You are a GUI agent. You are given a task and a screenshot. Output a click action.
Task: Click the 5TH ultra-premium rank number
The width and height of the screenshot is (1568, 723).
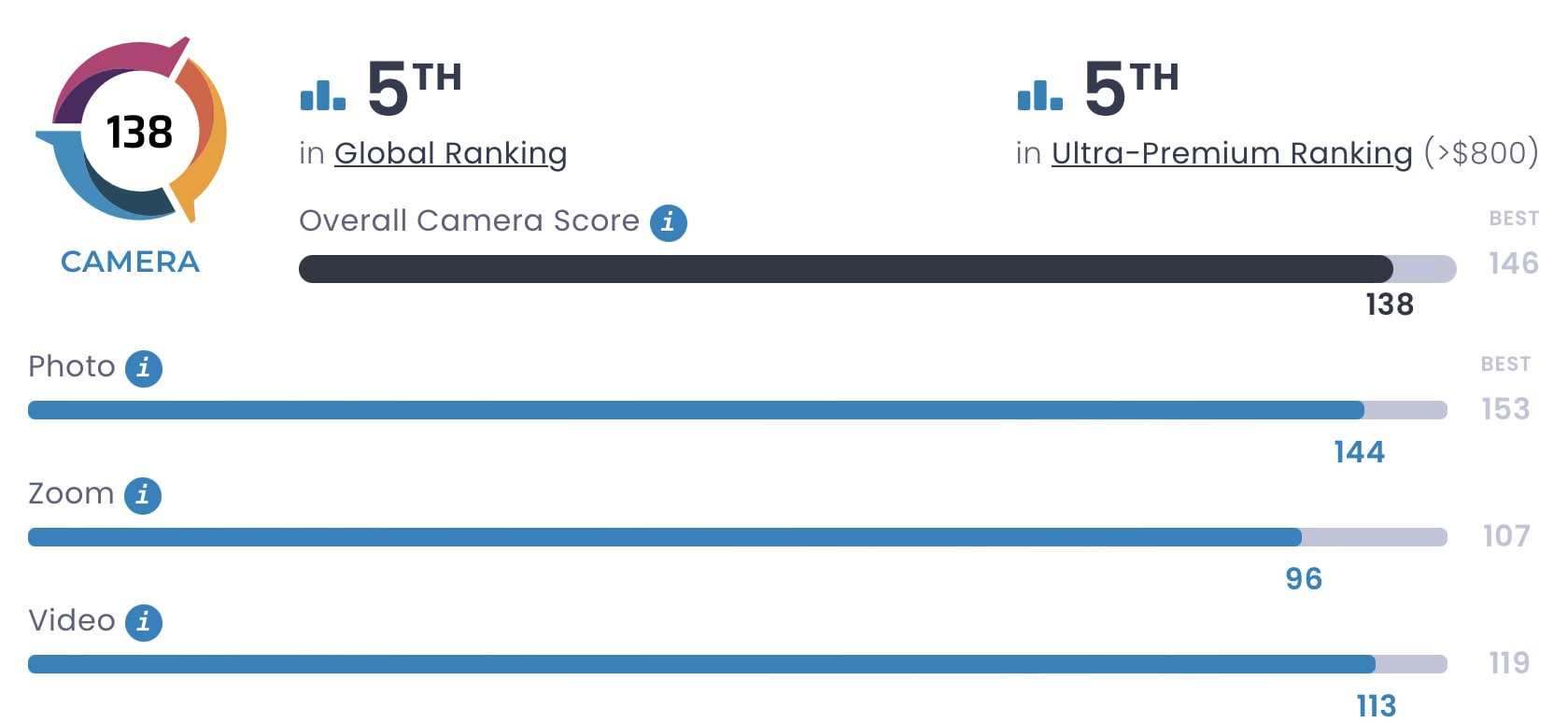point(1131,88)
